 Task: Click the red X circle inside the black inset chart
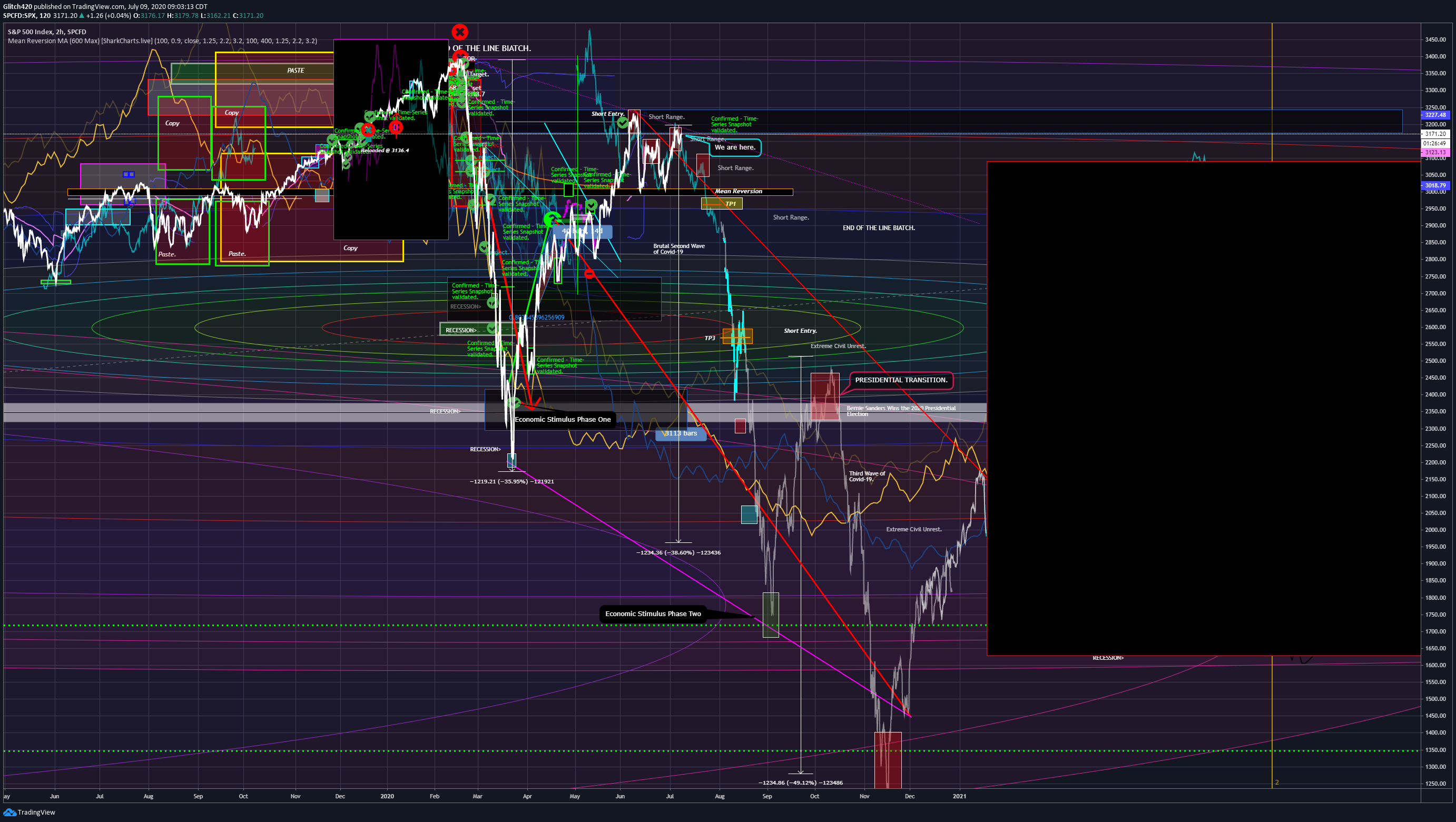click(x=368, y=130)
